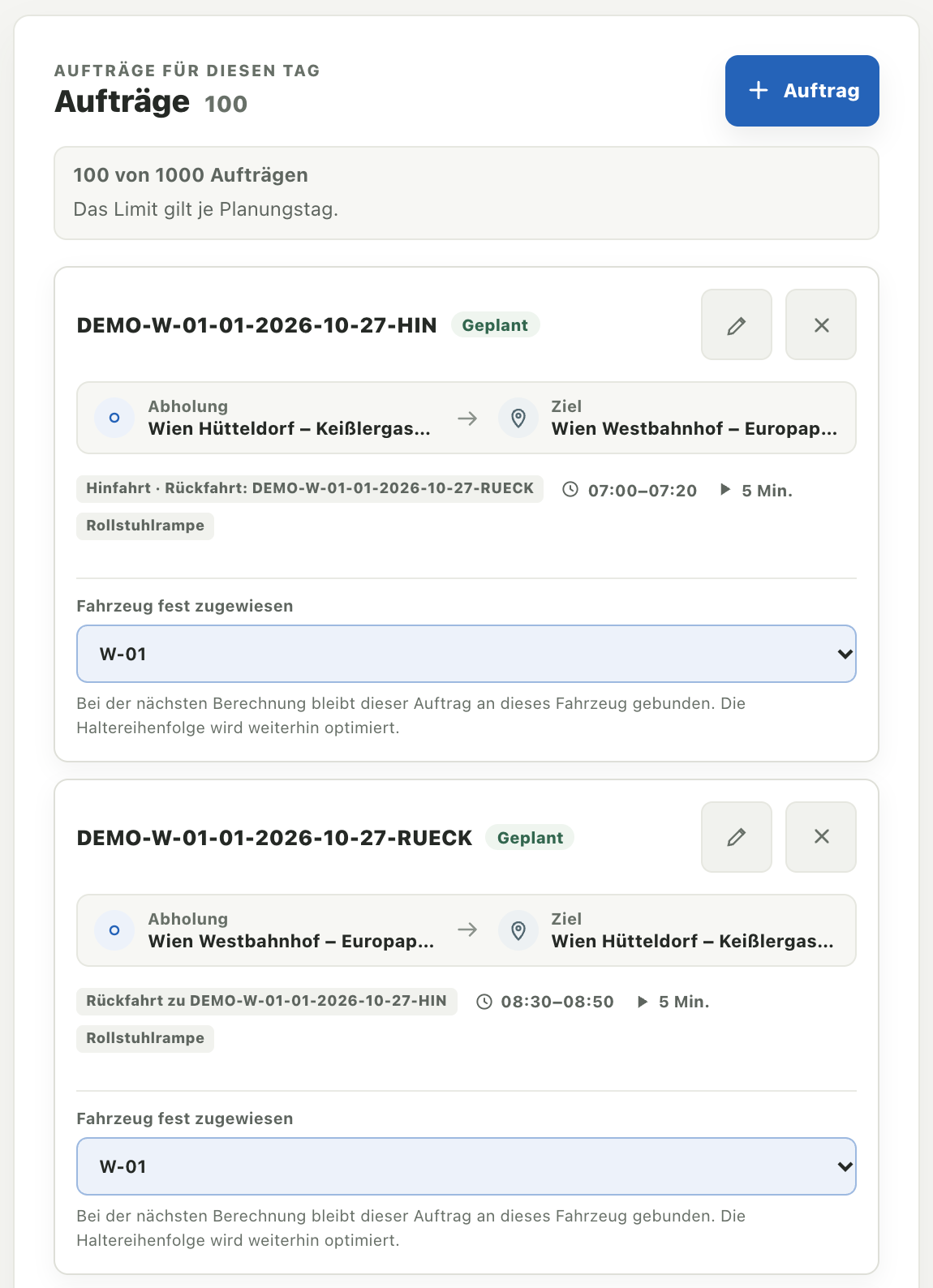933x1288 pixels.
Task: Click the 100 von 1000 Aufträgen info box
Action: pyautogui.click(x=466, y=193)
